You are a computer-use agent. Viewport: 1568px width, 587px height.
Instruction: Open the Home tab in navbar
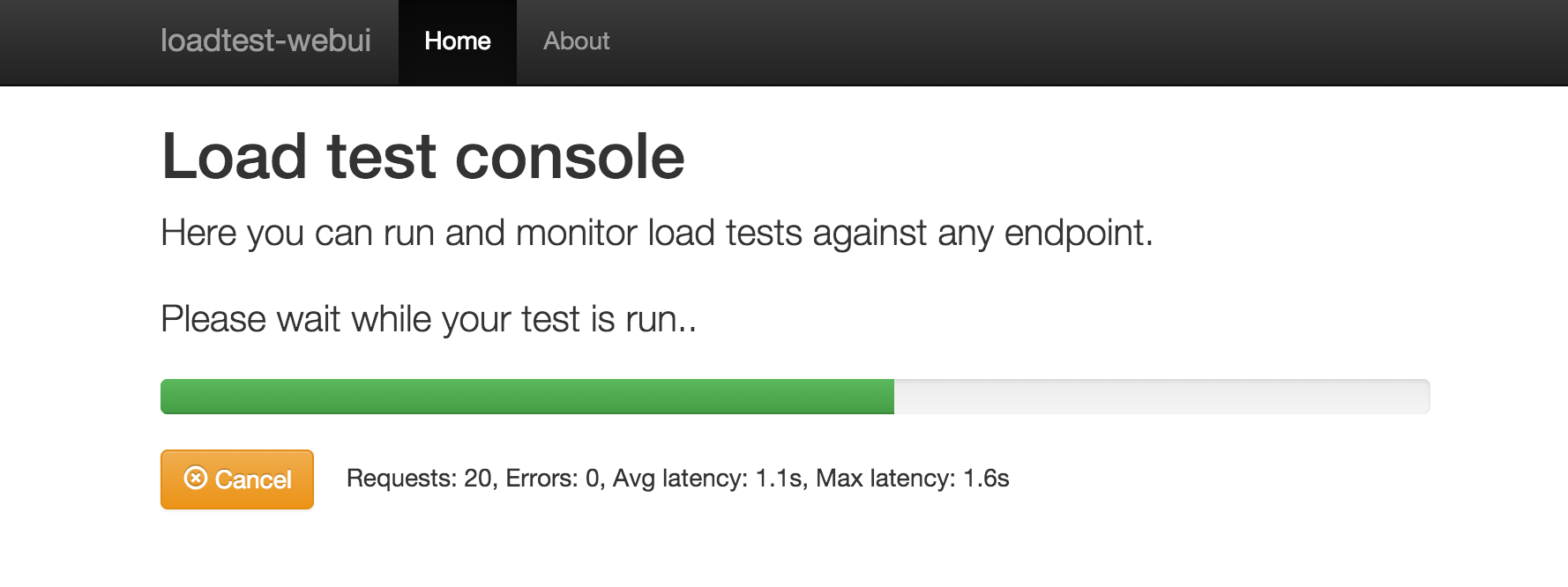tap(457, 41)
